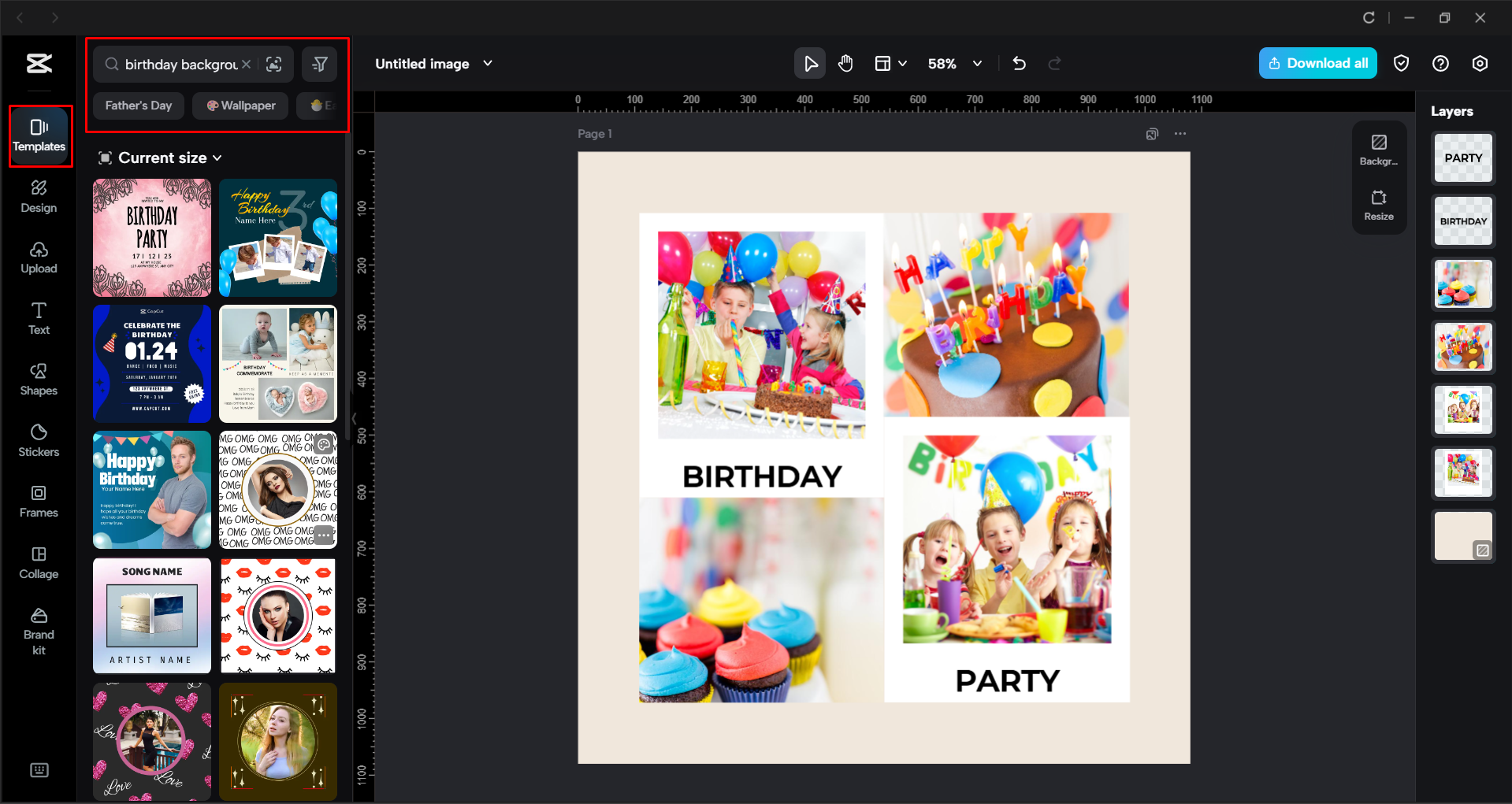Open the help question mark icon
Image resolution: width=1512 pixels, height=804 pixels.
coord(1440,64)
